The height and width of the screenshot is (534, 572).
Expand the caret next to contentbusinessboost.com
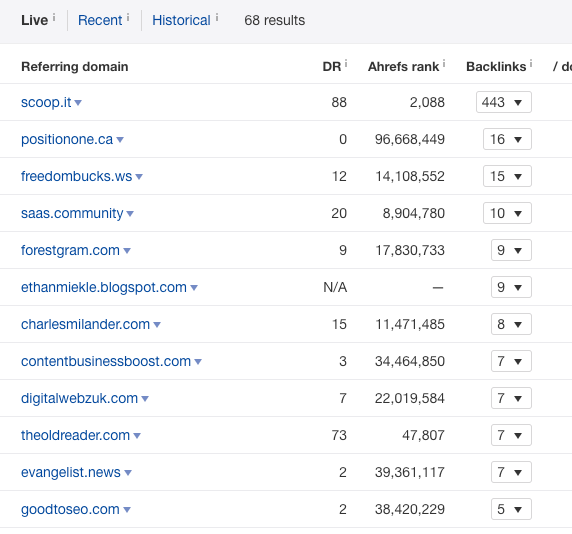click(198, 362)
